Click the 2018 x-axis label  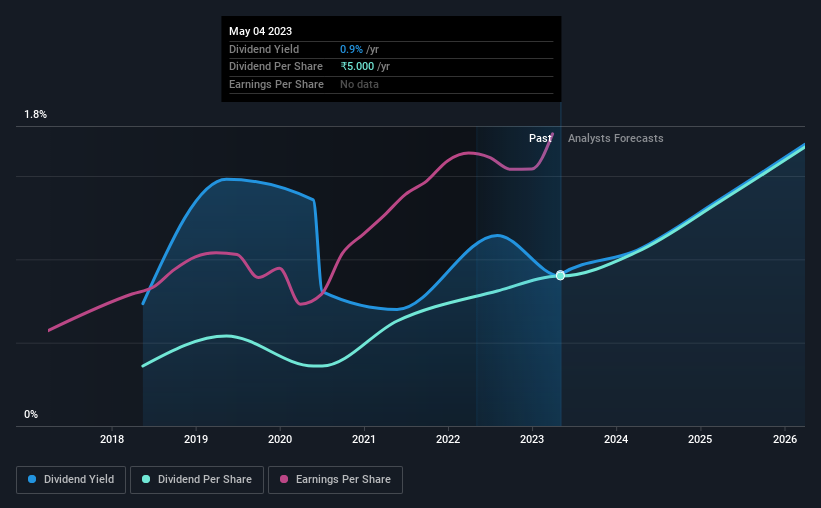[x=112, y=439]
